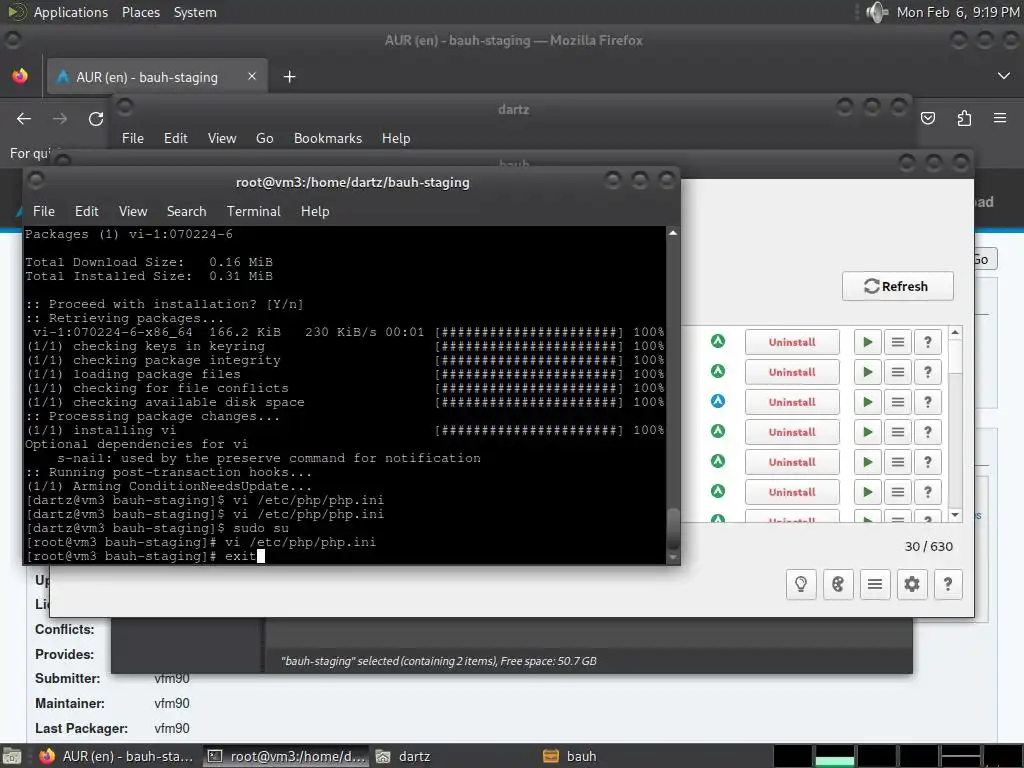Click the dartz status bar text 'bauh-staging selected'
This screenshot has height=768, width=1024.
438,661
